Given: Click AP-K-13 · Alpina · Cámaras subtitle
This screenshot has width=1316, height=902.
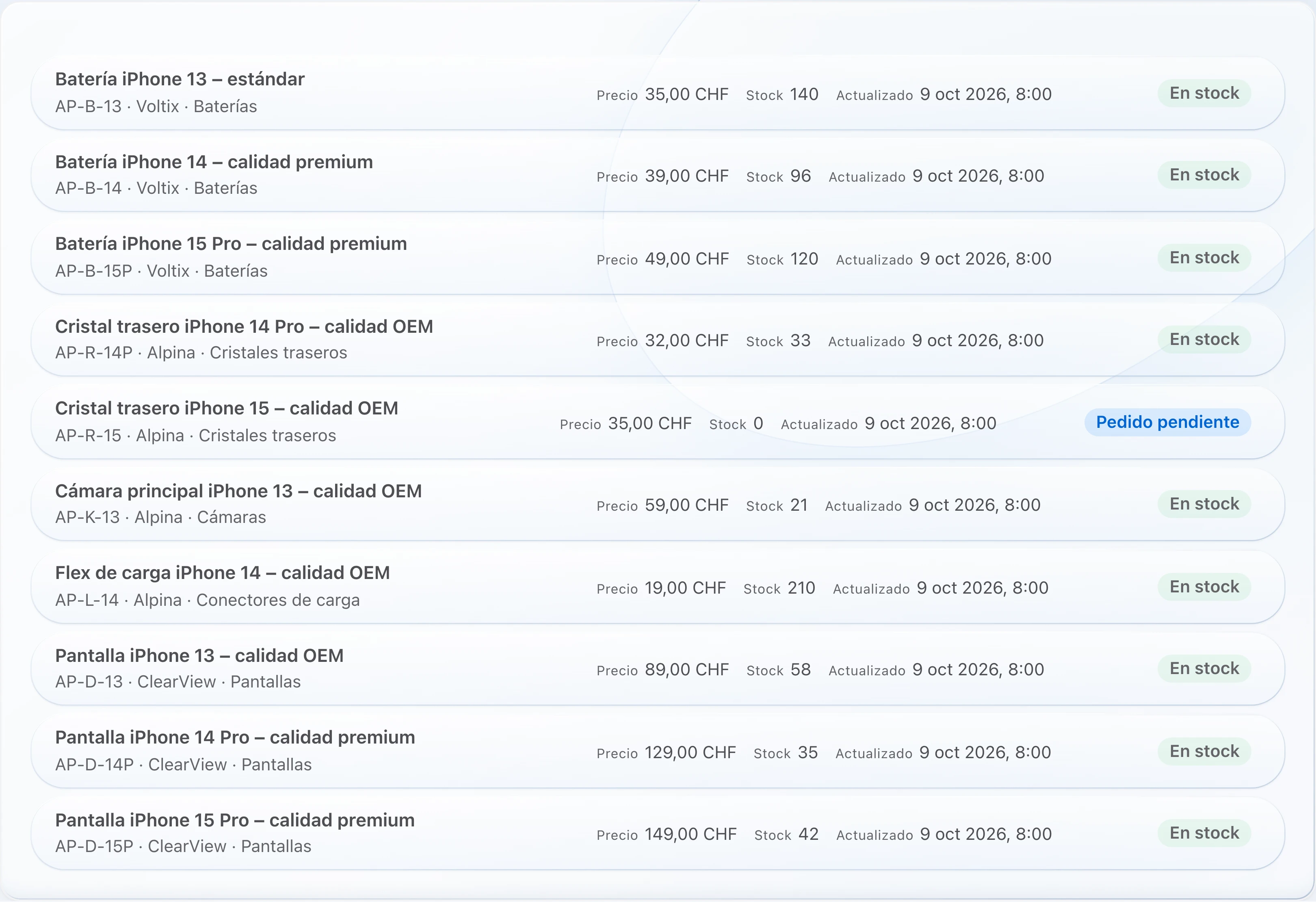Looking at the screenshot, I should click(x=161, y=517).
